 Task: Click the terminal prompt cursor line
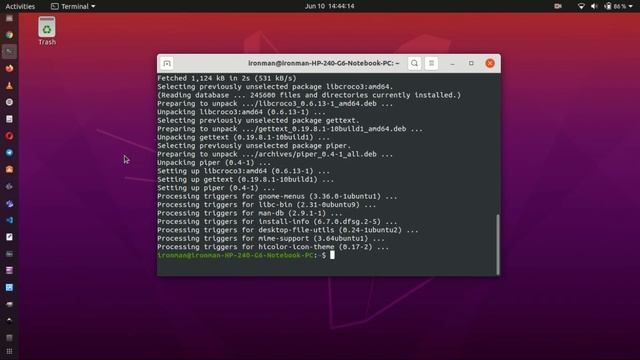246,256
